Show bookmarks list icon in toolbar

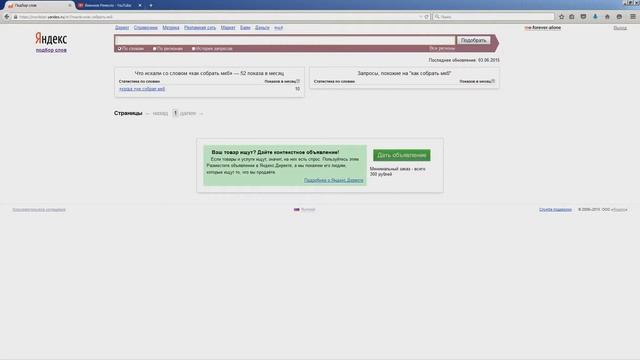572,17
